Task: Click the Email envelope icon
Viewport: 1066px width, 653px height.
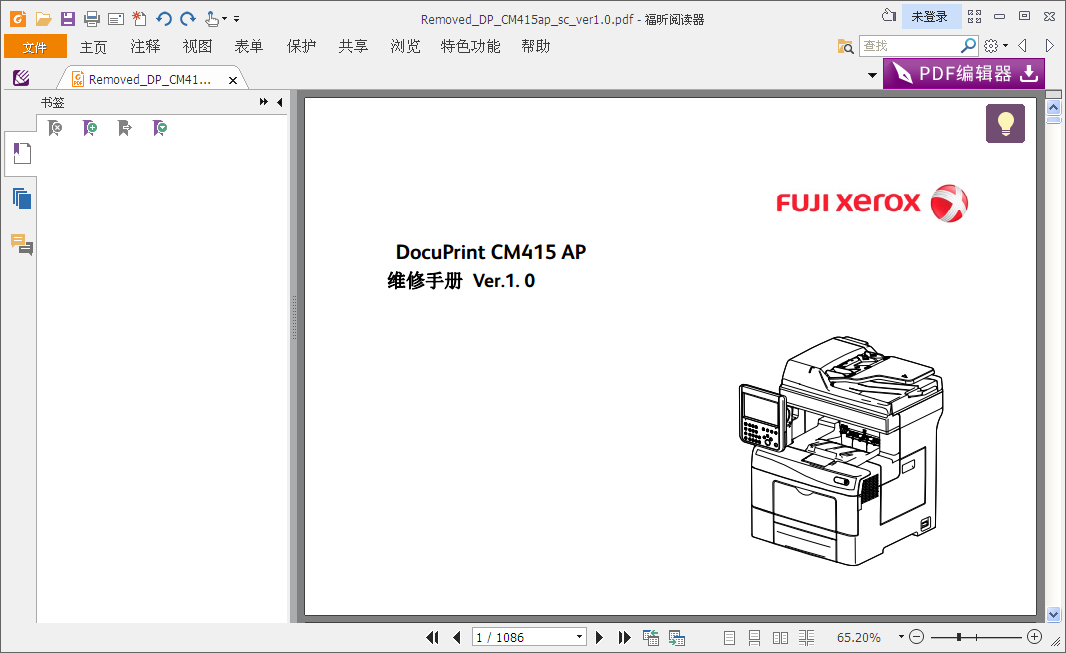Action: [x=116, y=19]
